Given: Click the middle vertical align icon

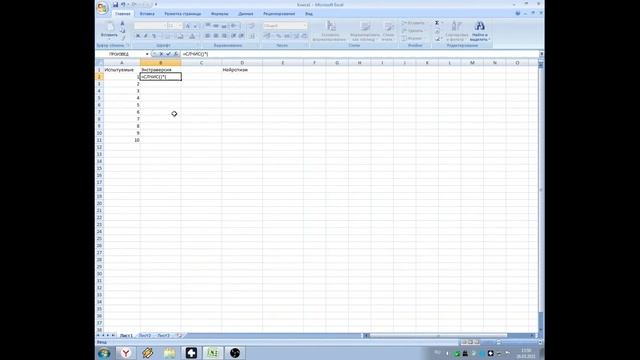Looking at the screenshot, I should pyautogui.click(x=216, y=26).
